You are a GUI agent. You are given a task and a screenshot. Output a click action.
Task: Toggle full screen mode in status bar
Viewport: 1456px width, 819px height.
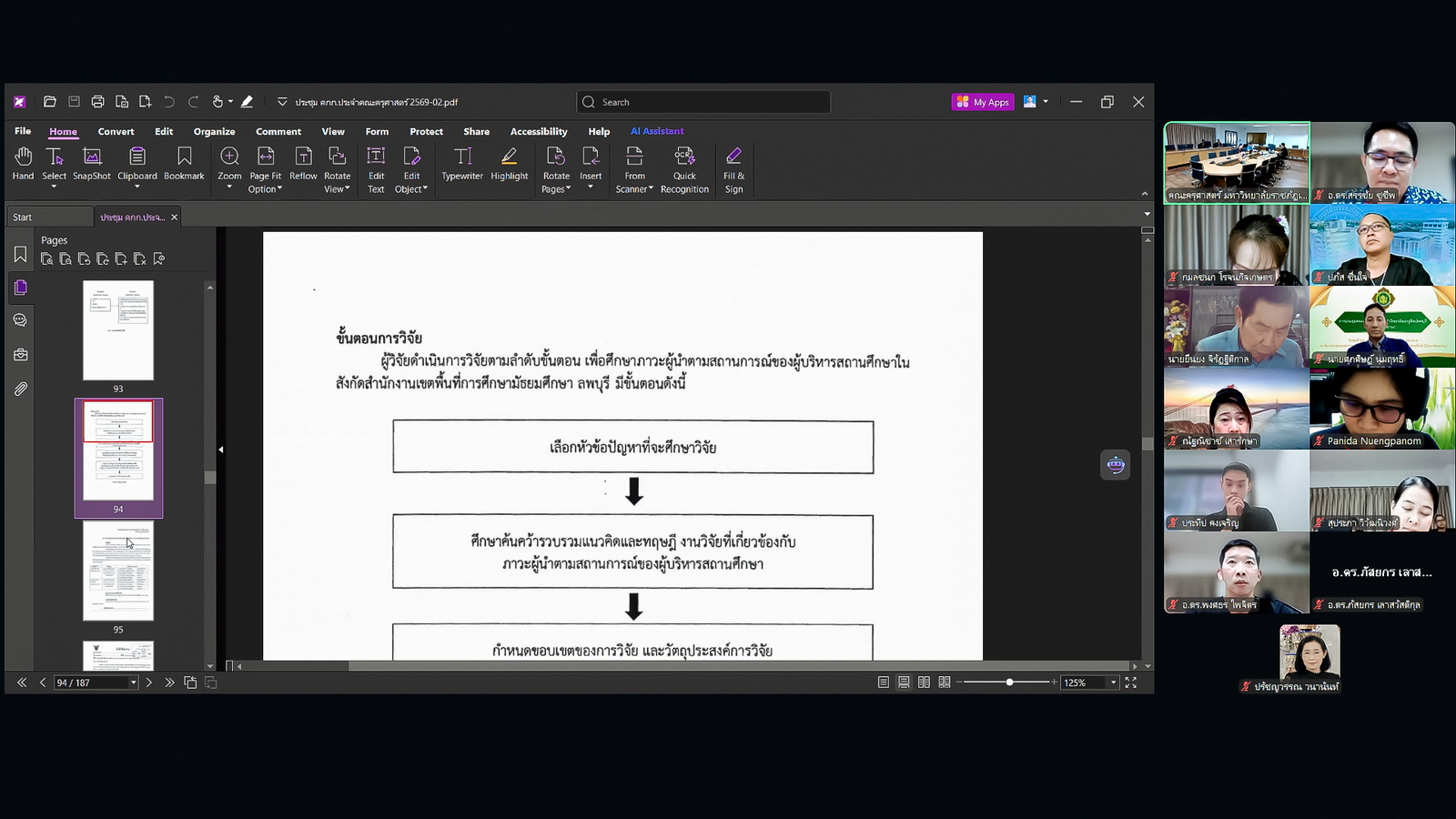pos(1131,682)
